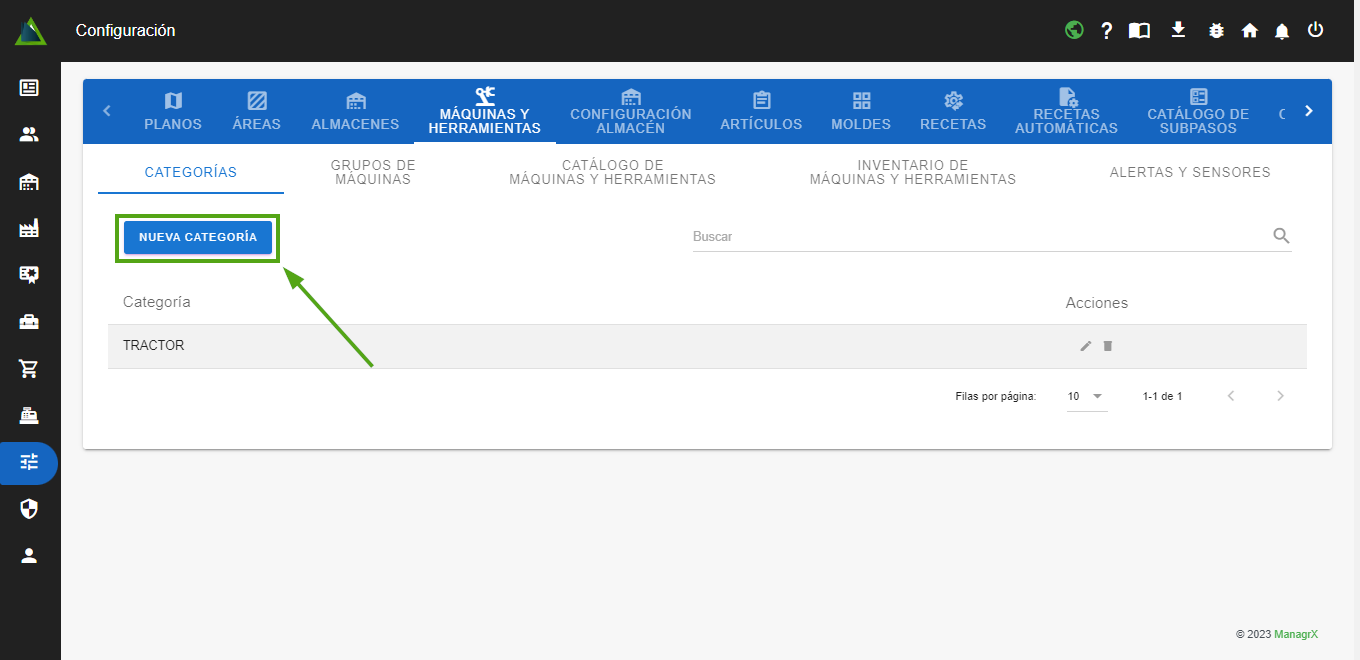Open the help question mark icon
Screen dimensions: 1360x660
pos(1107,31)
